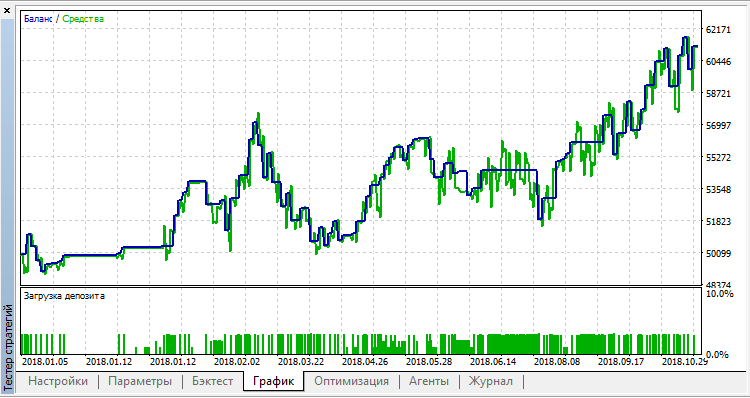Click the 2018.10.29 date label
This screenshot has height=398, width=750.
[684, 361]
